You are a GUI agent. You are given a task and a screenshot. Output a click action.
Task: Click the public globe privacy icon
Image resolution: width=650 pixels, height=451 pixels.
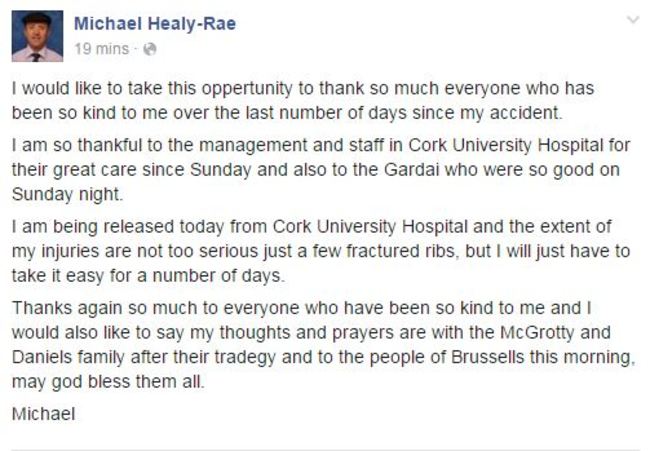click(x=151, y=48)
